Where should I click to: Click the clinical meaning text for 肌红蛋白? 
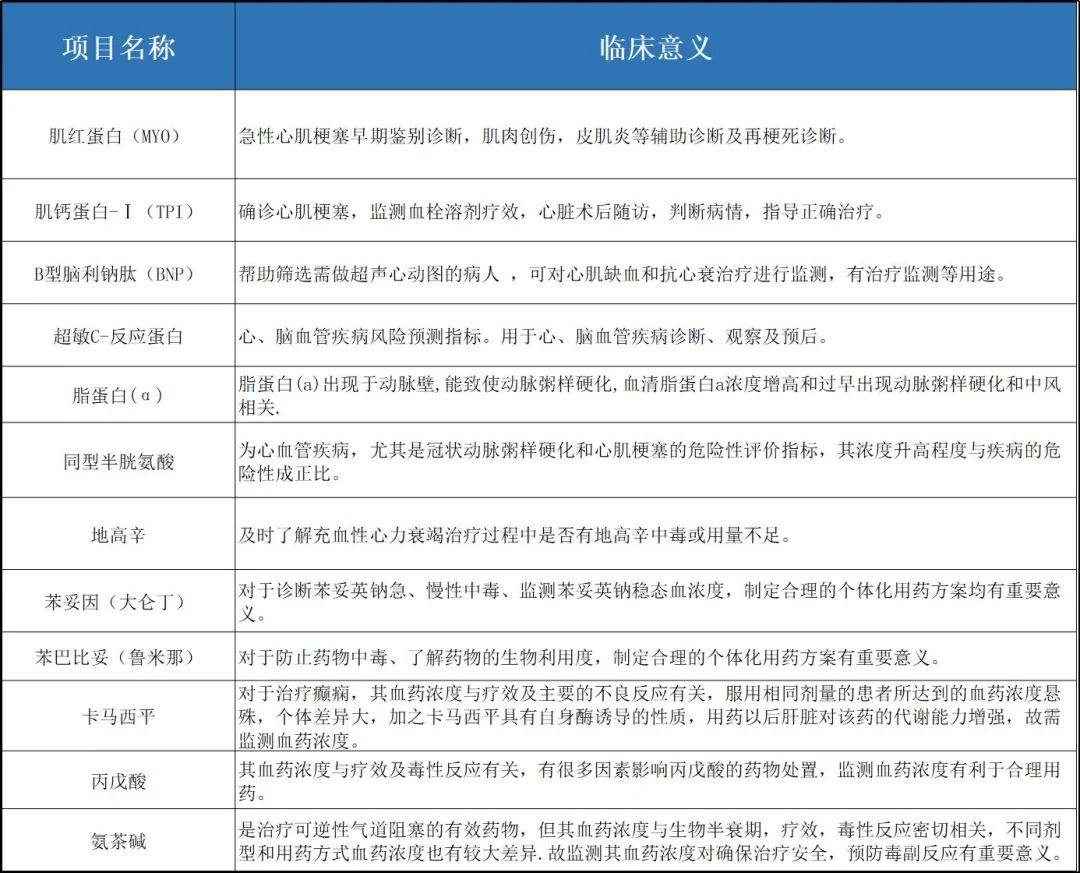pos(543,135)
